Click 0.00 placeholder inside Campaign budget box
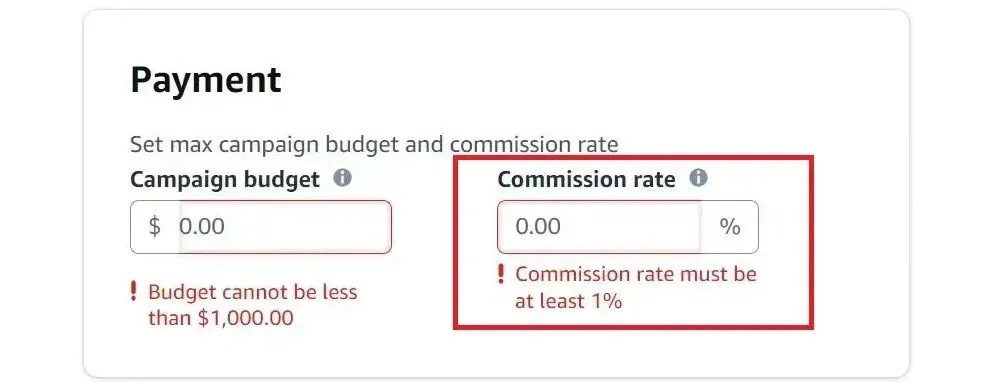This screenshot has width=998, height=382. coord(202,227)
